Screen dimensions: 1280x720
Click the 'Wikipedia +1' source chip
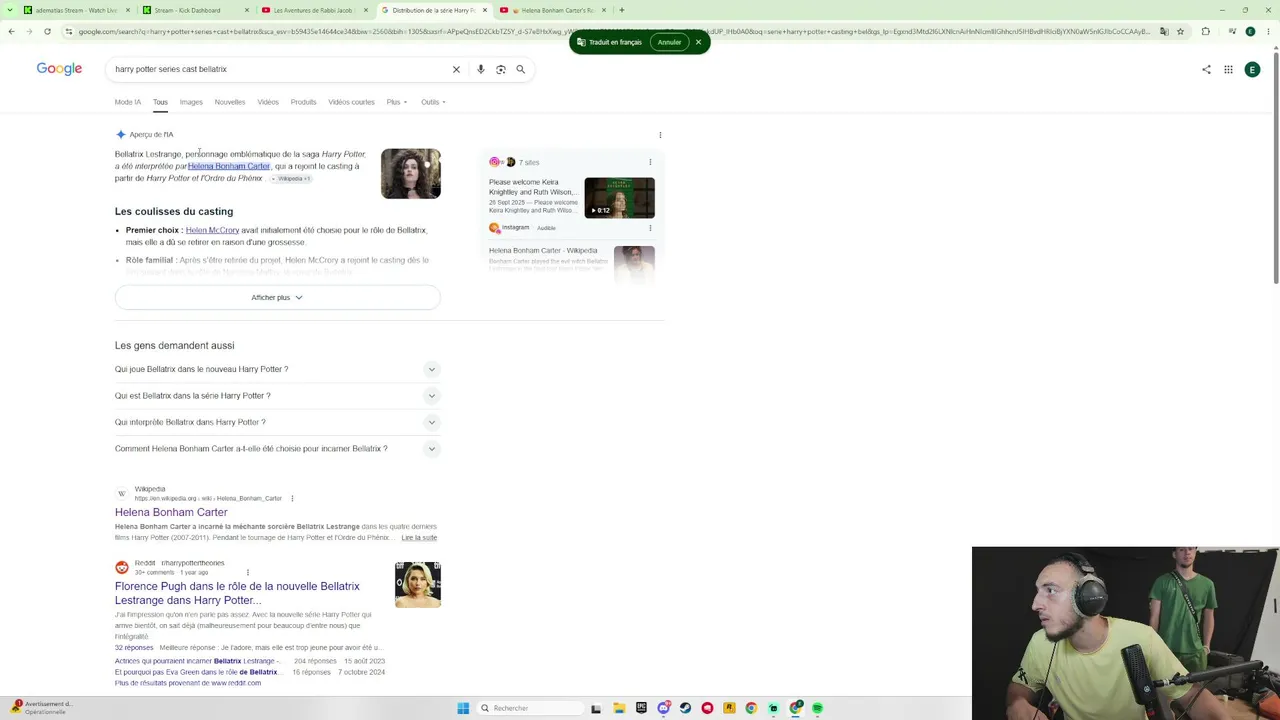(292, 179)
